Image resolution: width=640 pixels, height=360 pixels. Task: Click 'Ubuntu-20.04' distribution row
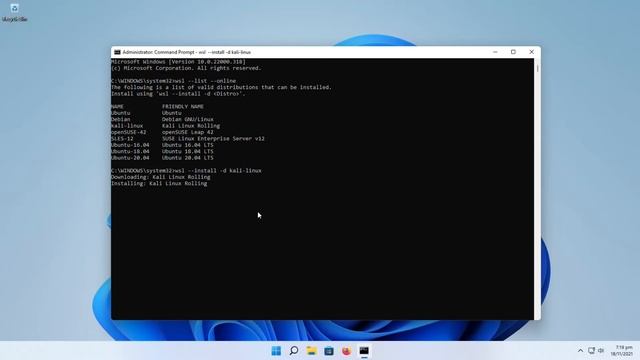162,158
